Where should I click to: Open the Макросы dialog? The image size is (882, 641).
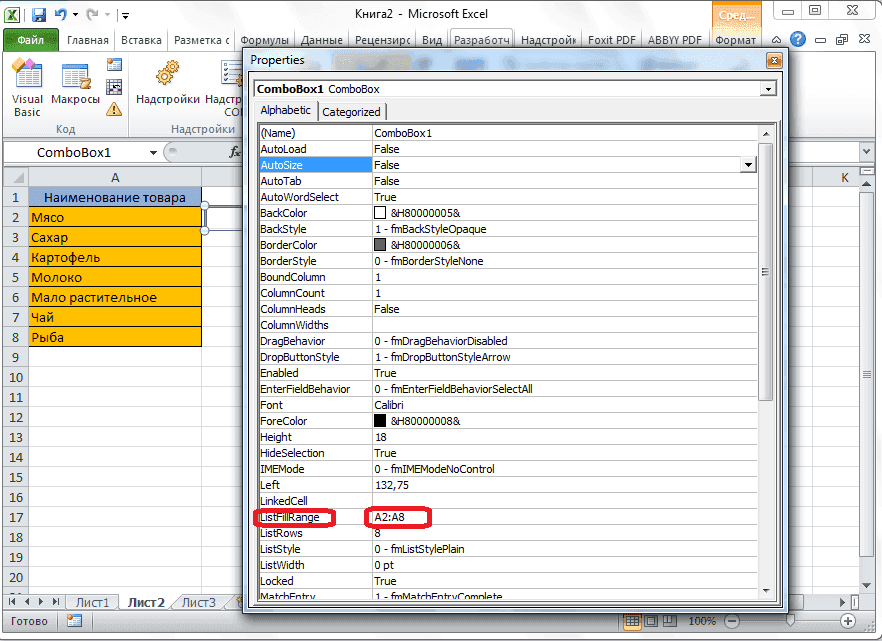75,80
